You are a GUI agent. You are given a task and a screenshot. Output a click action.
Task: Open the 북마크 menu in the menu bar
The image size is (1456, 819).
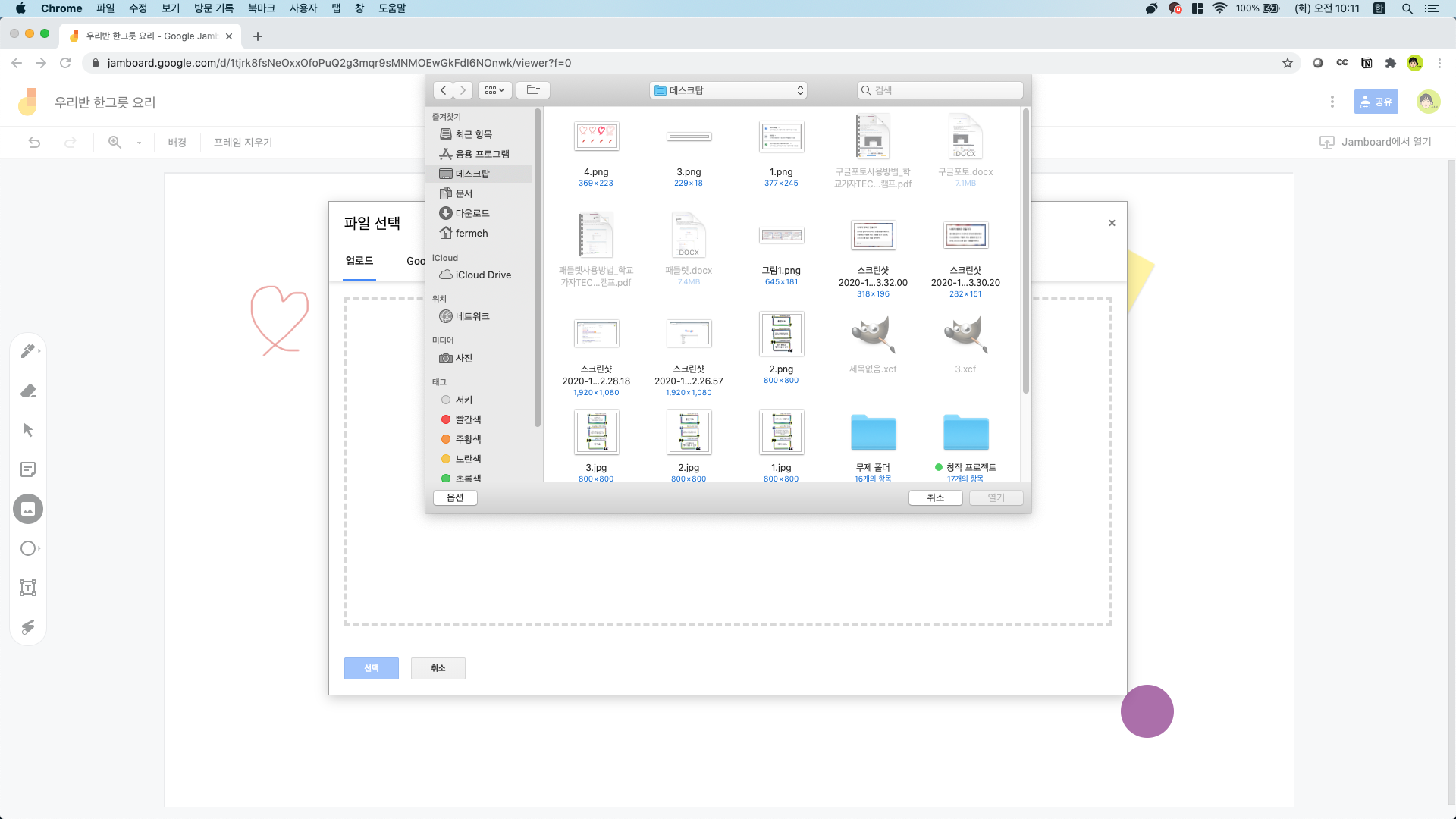coord(261,8)
